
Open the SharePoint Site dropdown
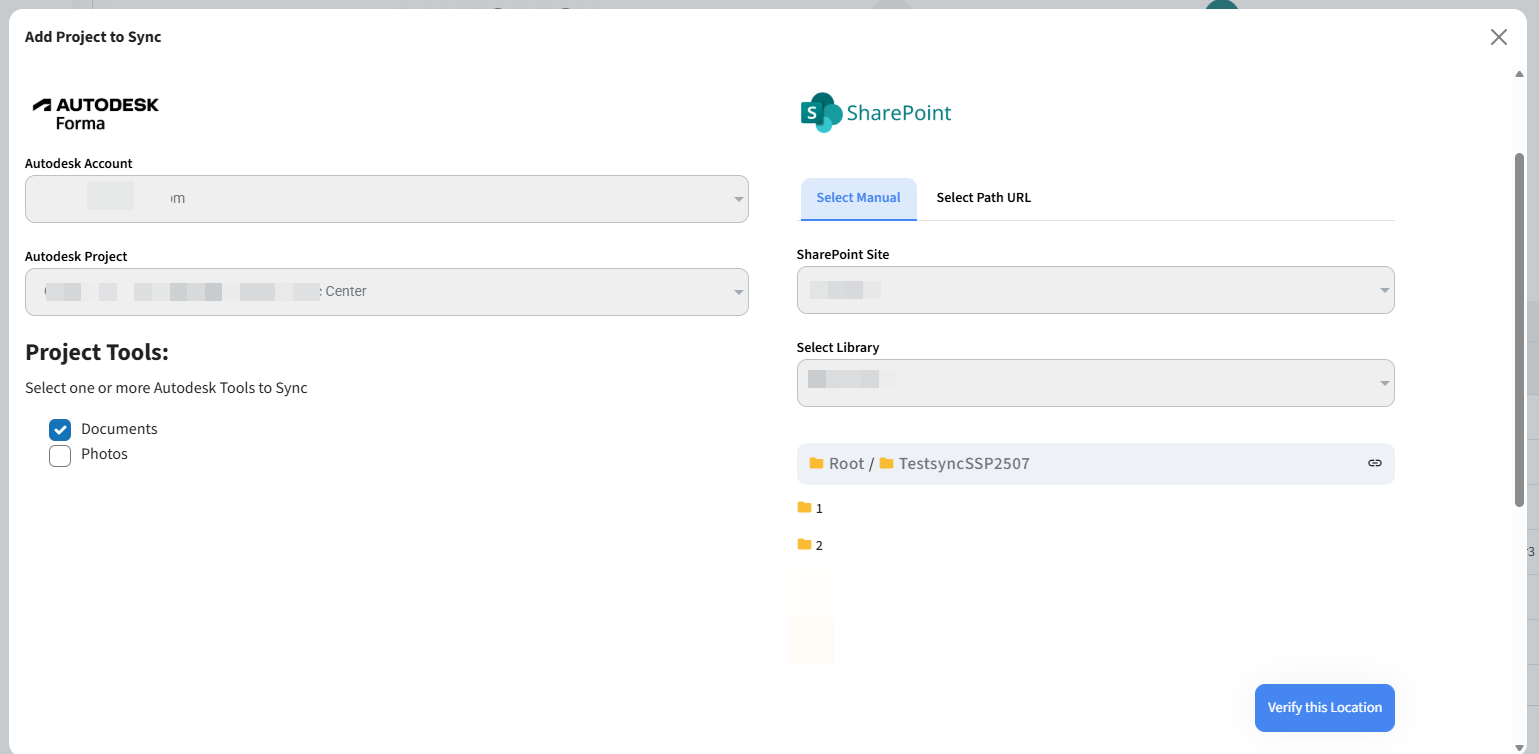[1095, 290]
